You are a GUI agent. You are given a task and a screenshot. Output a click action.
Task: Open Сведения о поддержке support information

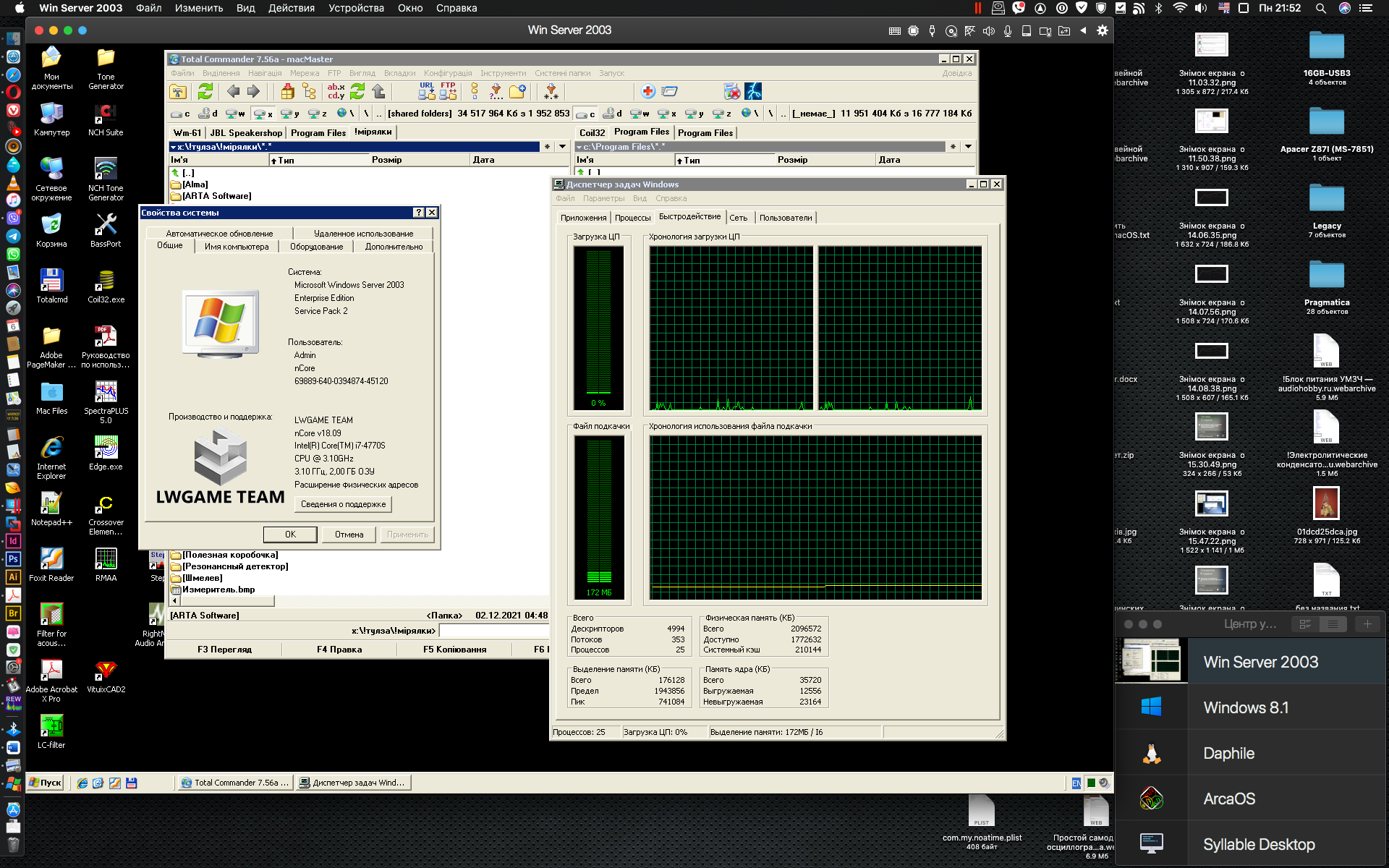(344, 504)
